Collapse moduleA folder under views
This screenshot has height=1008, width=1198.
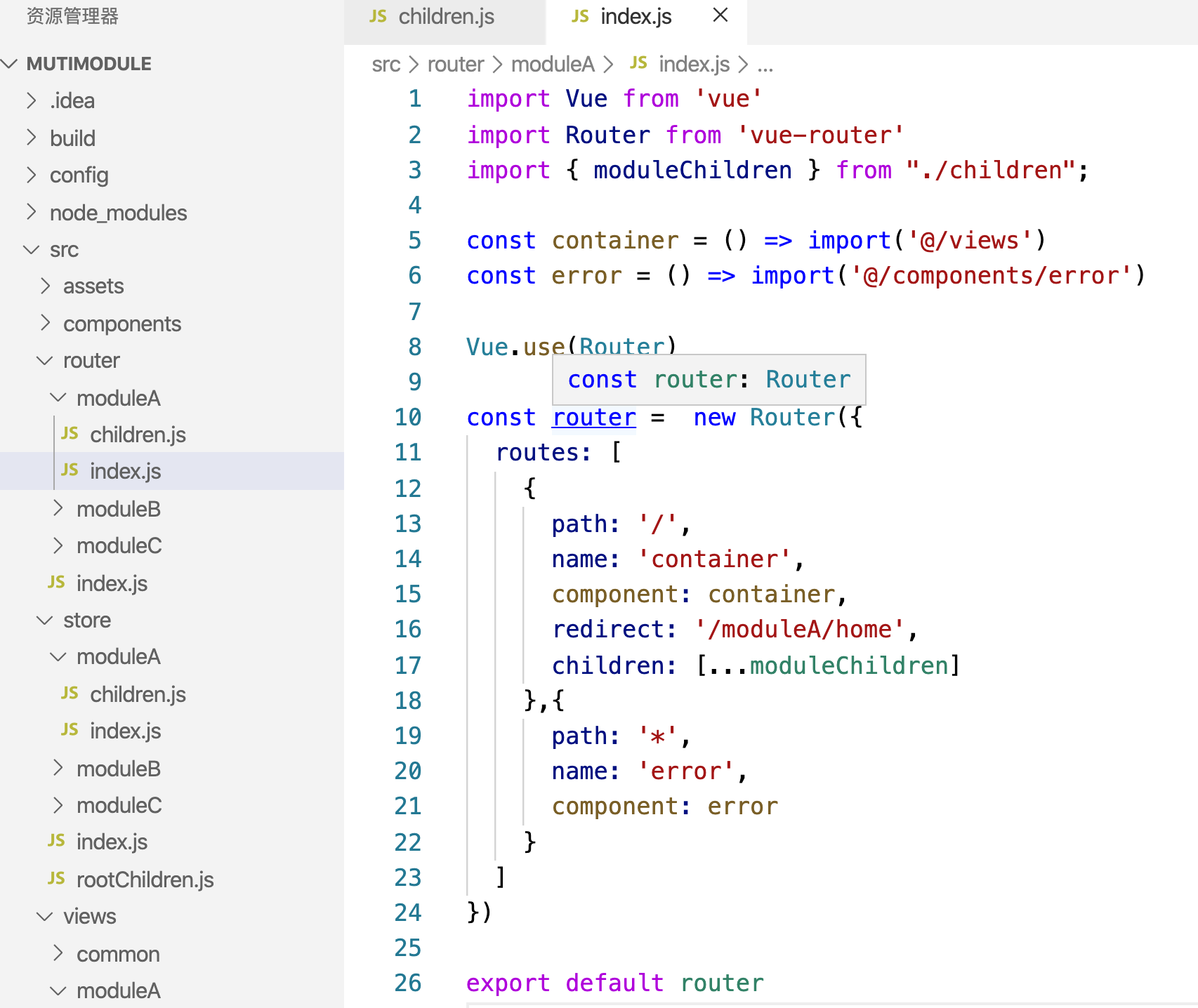58,990
